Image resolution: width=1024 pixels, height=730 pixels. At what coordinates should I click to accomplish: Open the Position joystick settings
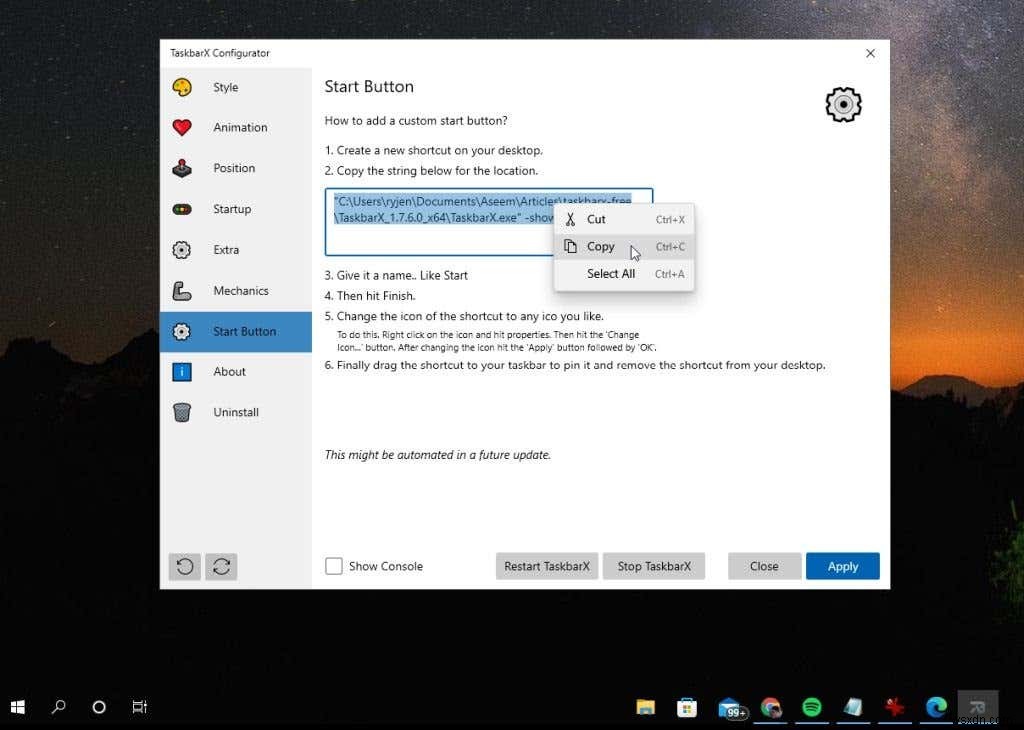pos(233,168)
